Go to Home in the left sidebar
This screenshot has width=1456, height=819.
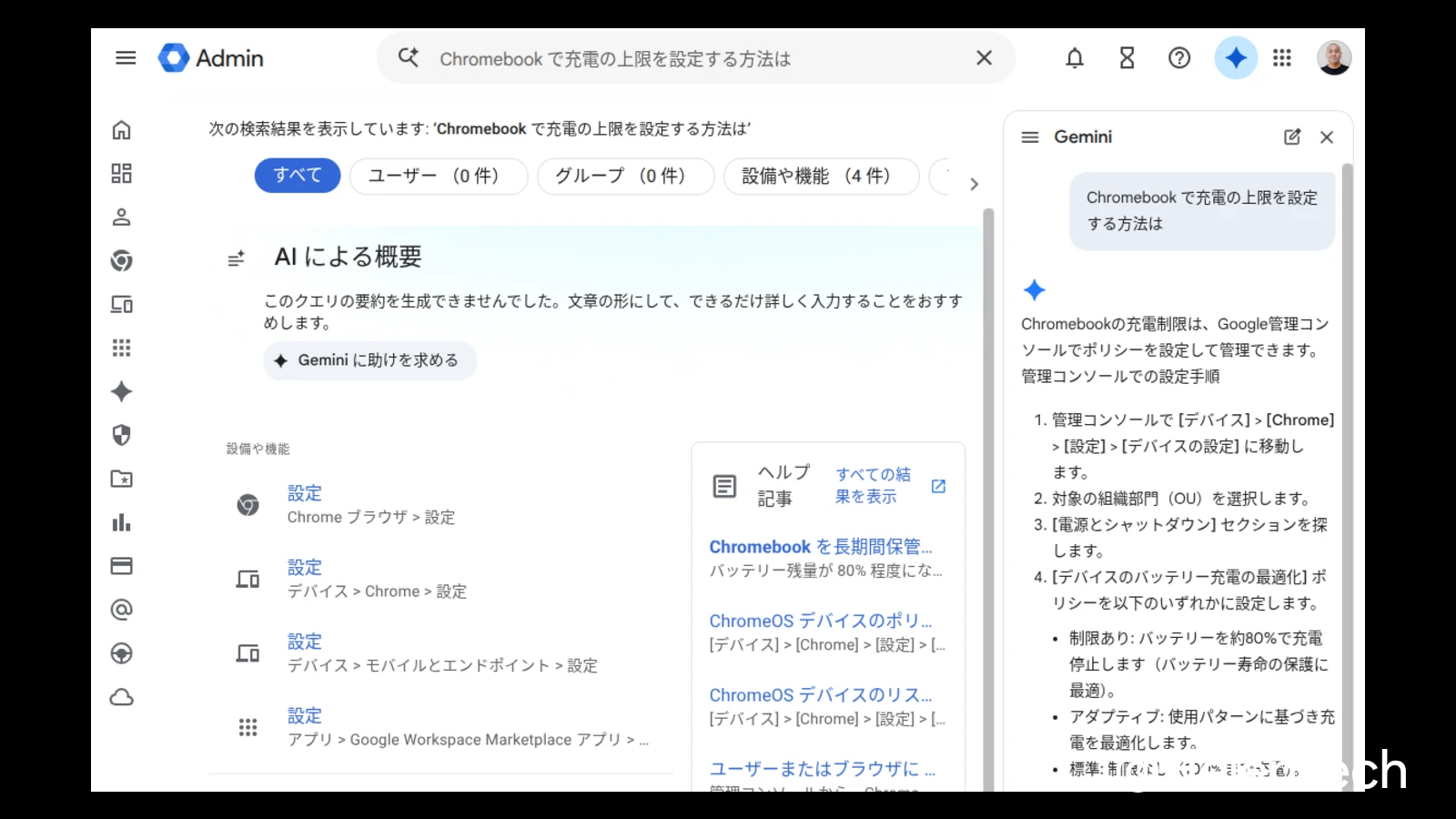tap(121, 130)
